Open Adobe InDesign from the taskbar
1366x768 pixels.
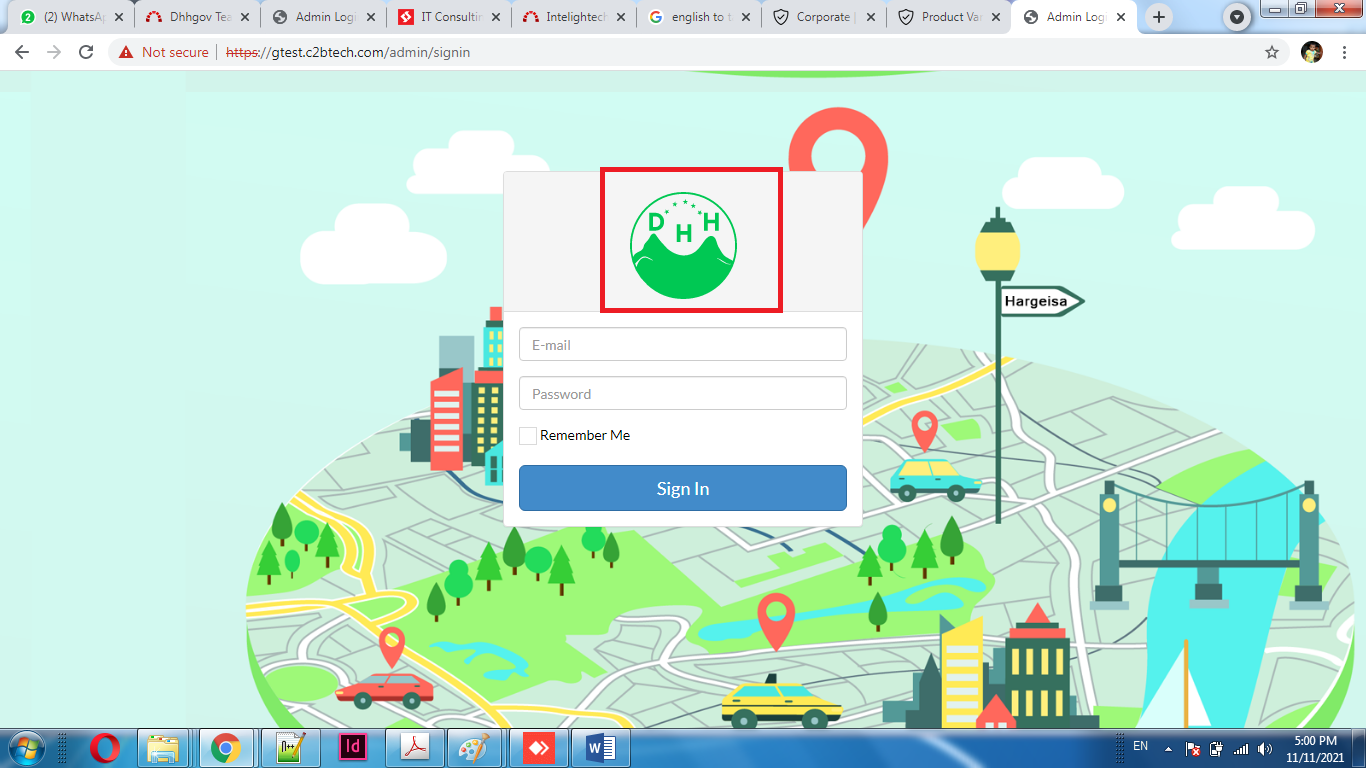coord(352,748)
